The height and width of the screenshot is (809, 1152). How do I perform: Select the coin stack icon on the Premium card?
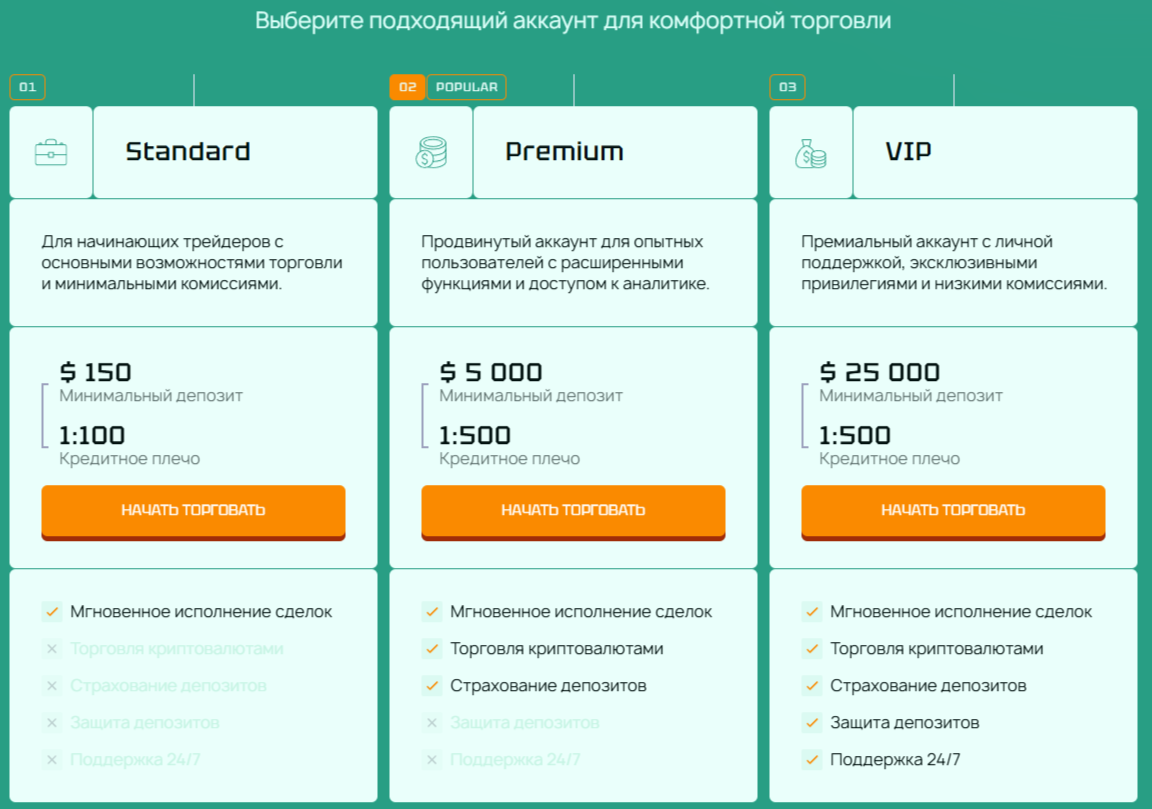[x=431, y=151]
